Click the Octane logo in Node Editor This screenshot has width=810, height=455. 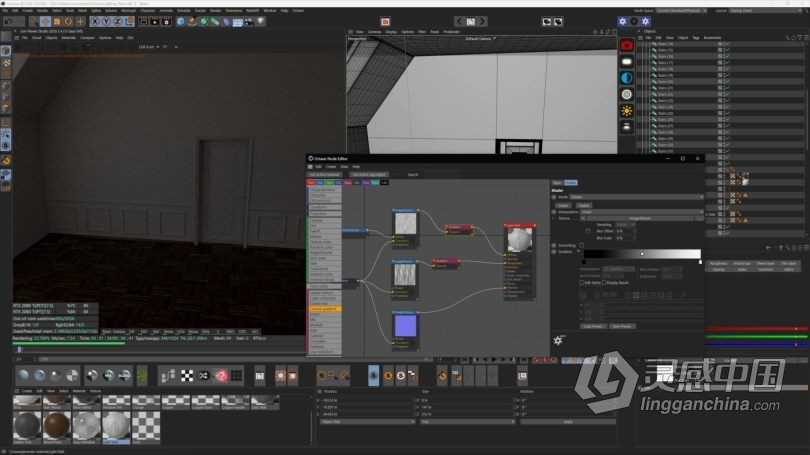558,340
